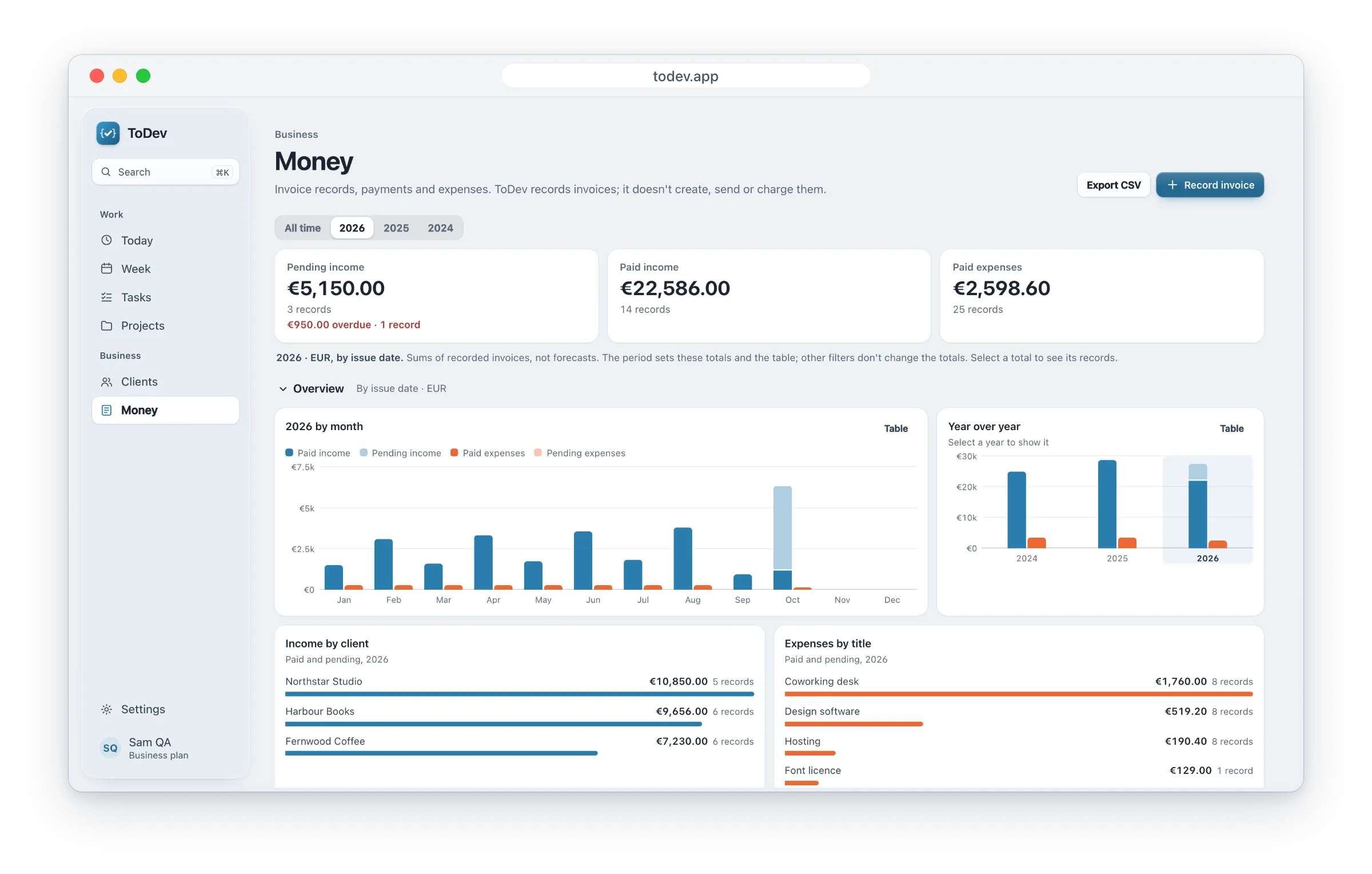Open Week via its calendar icon

point(106,268)
